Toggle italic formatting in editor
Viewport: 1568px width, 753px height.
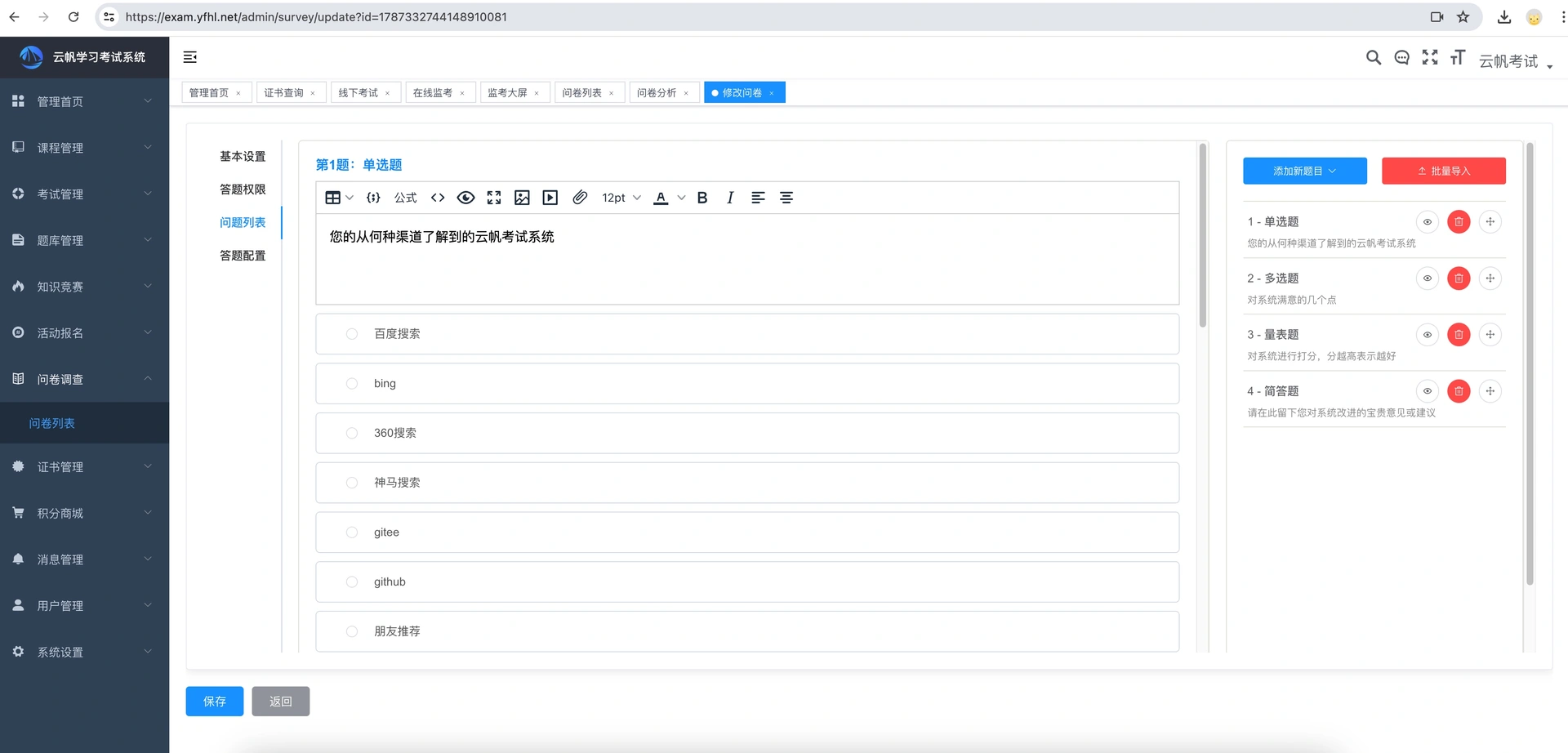730,198
